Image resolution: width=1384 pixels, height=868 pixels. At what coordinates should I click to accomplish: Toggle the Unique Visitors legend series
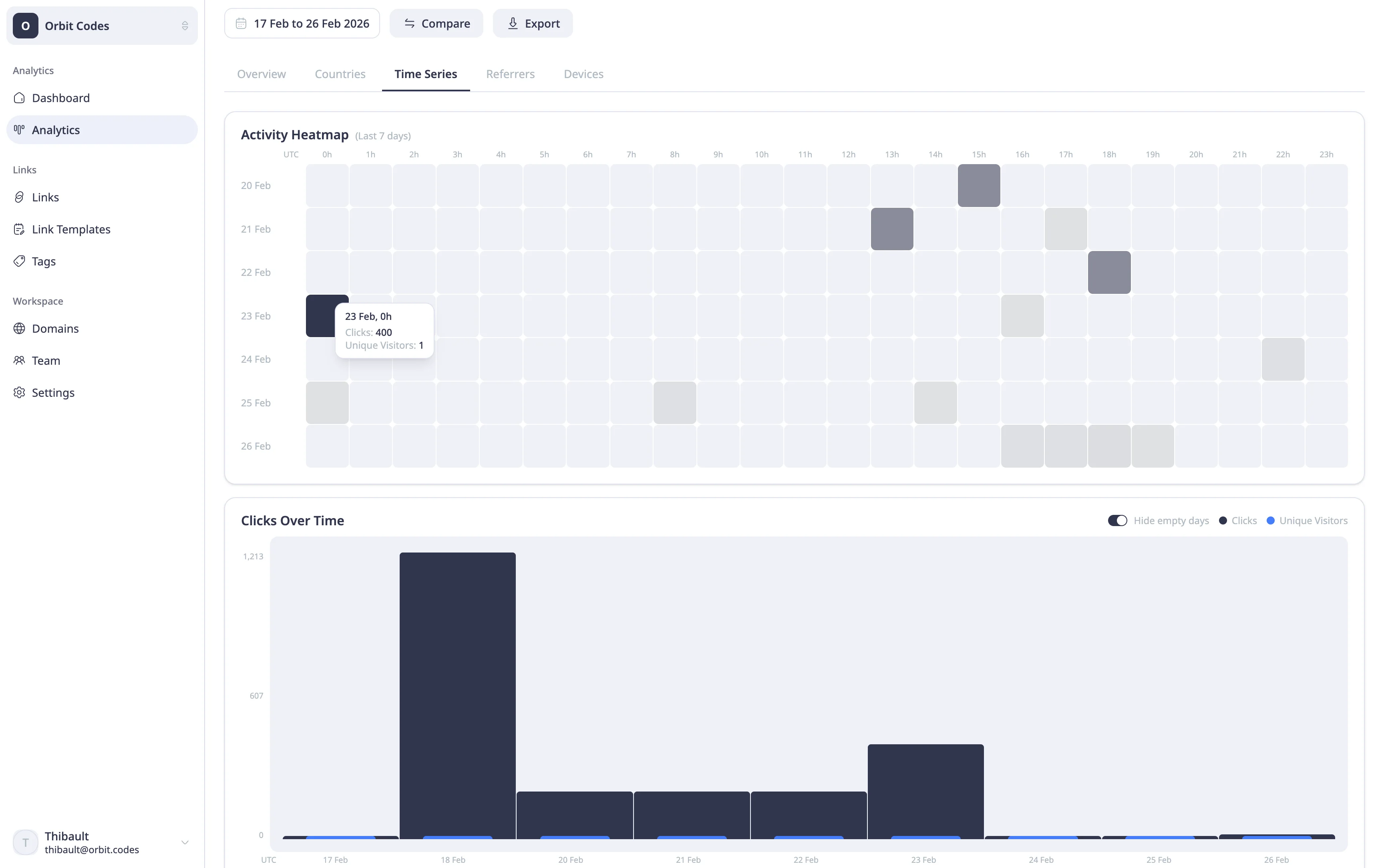click(x=1306, y=521)
